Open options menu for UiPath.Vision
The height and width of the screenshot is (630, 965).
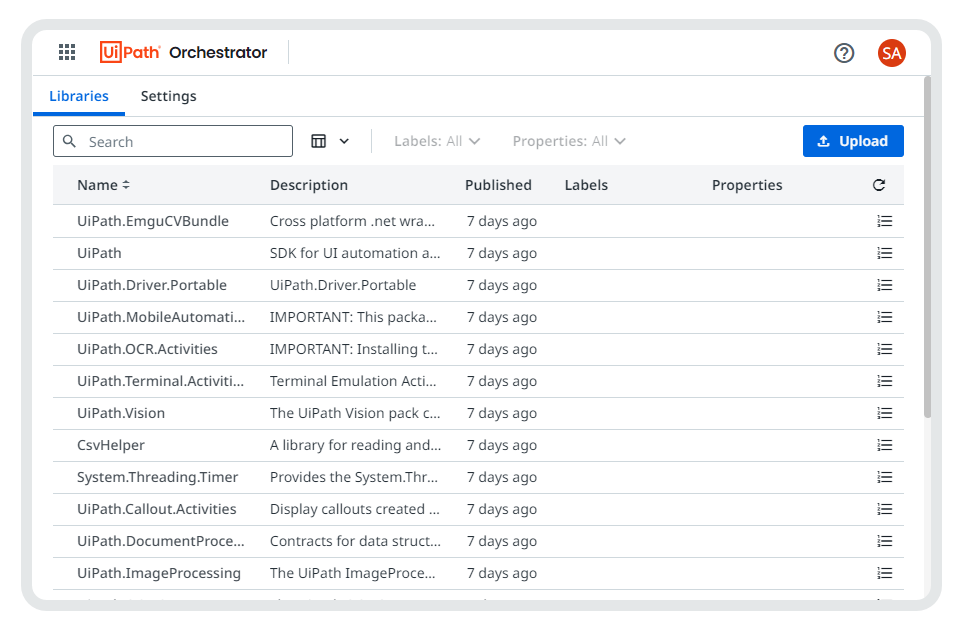pos(884,413)
